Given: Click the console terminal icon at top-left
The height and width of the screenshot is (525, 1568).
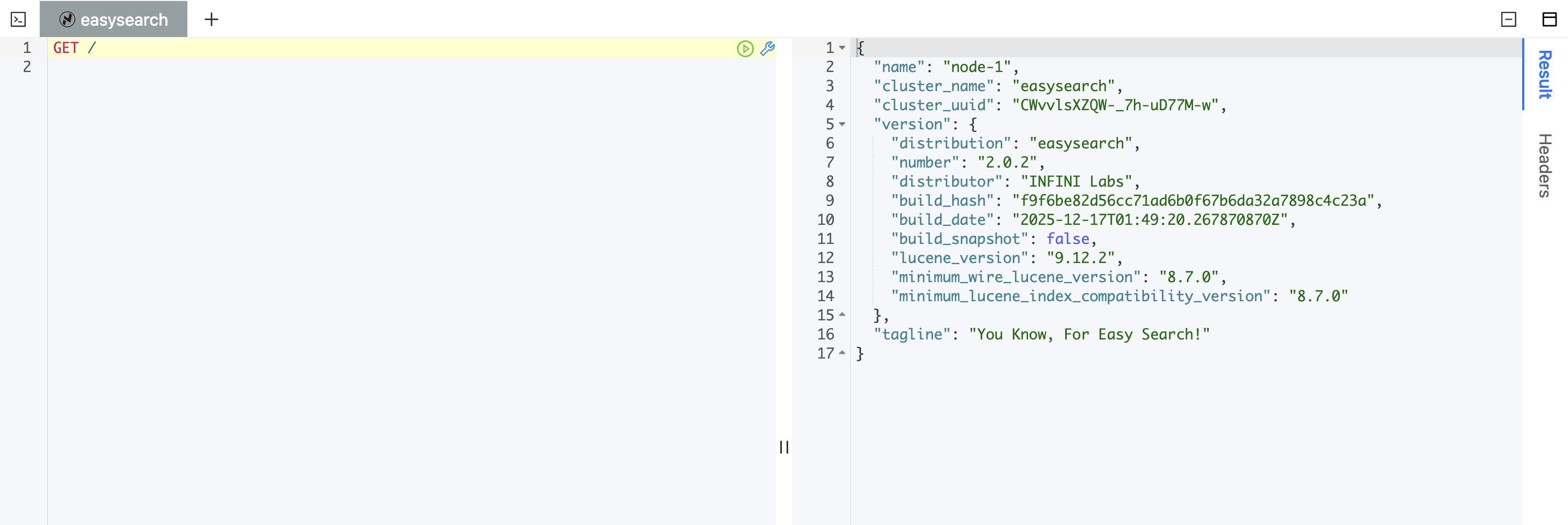Looking at the screenshot, I should click(x=18, y=20).
